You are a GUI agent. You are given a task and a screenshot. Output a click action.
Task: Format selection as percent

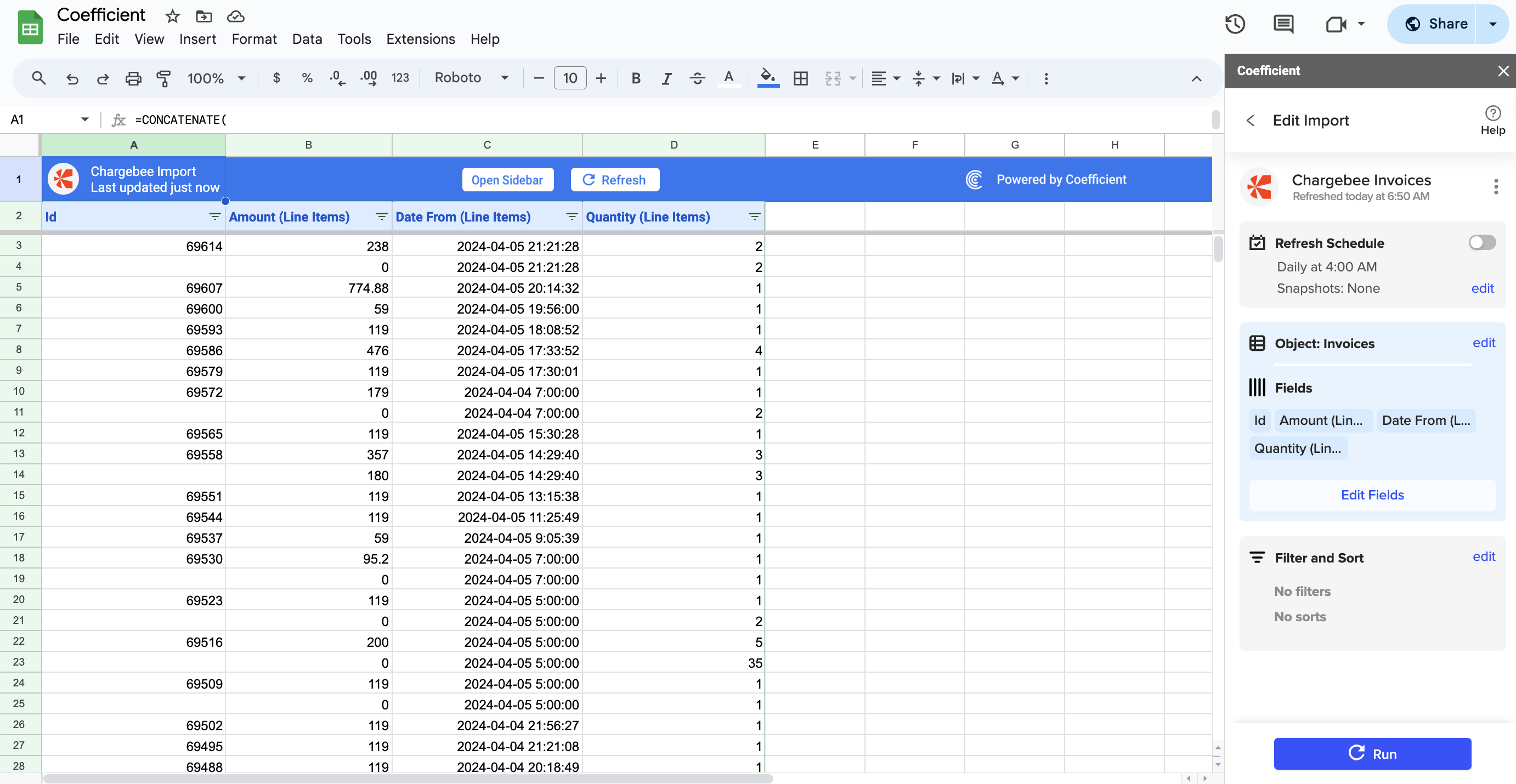[307, 78]
